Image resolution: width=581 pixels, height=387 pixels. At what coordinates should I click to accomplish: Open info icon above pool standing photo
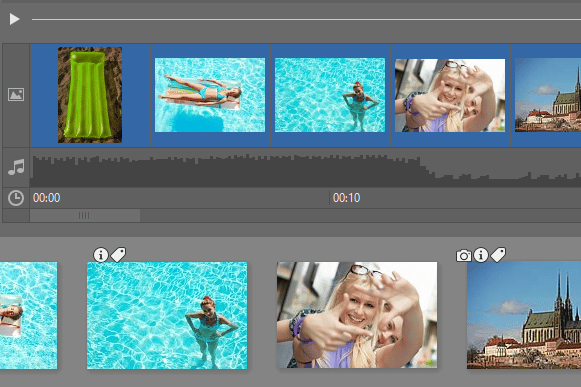coord(101,255)
